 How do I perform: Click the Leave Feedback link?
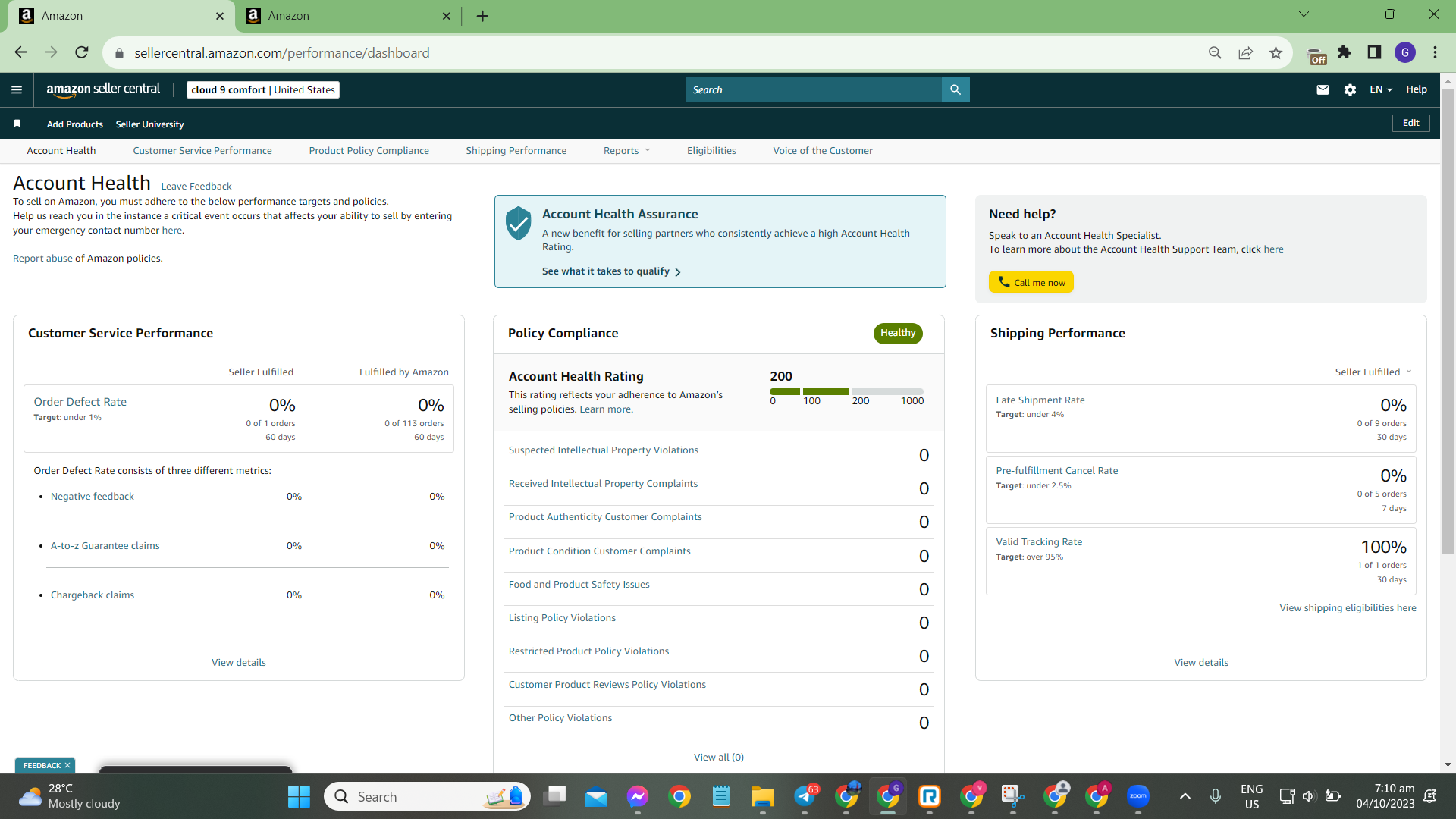tap(196, 186)
